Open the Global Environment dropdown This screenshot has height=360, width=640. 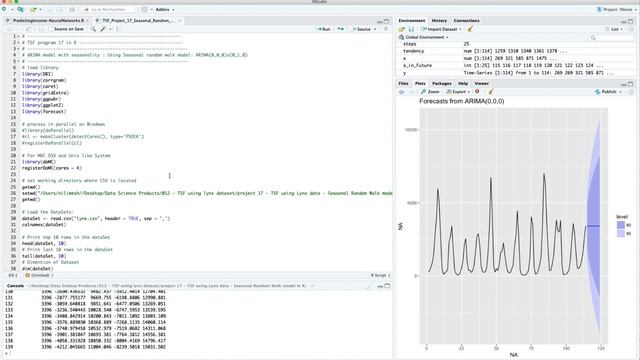click(x=424, y=37)
